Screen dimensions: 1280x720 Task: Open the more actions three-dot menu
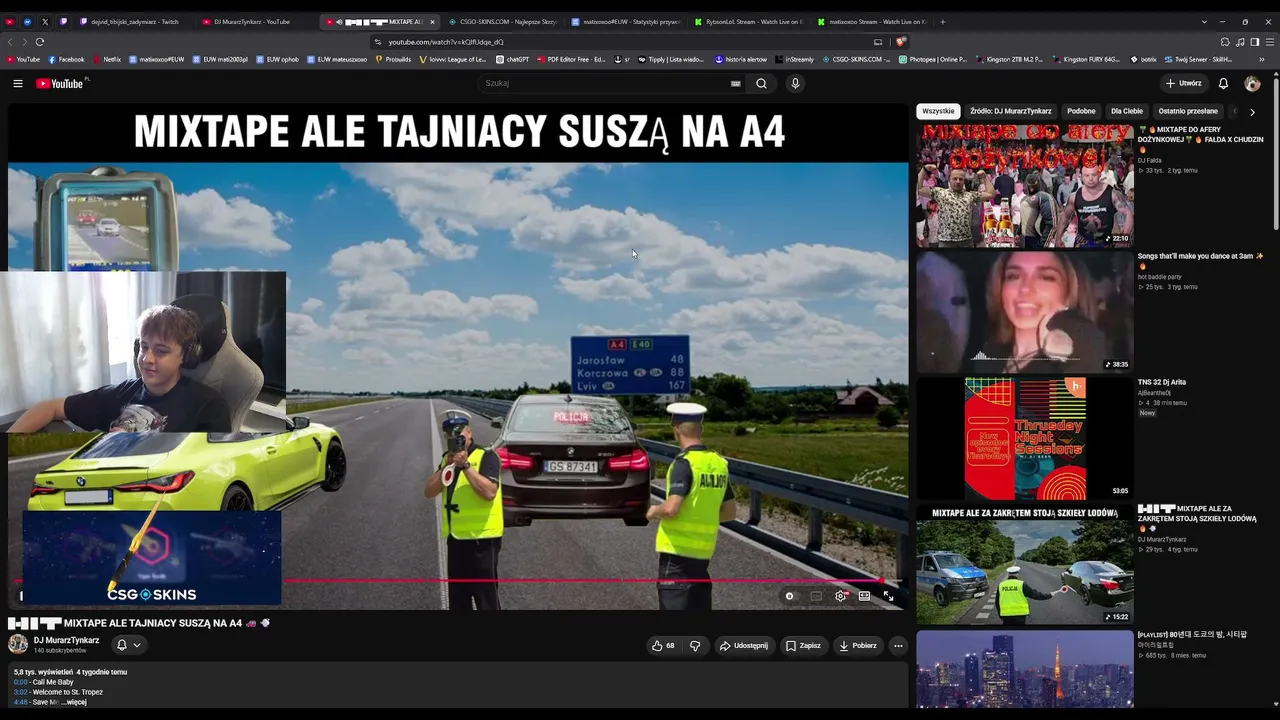pyautogui.click(x=898, y=646)
